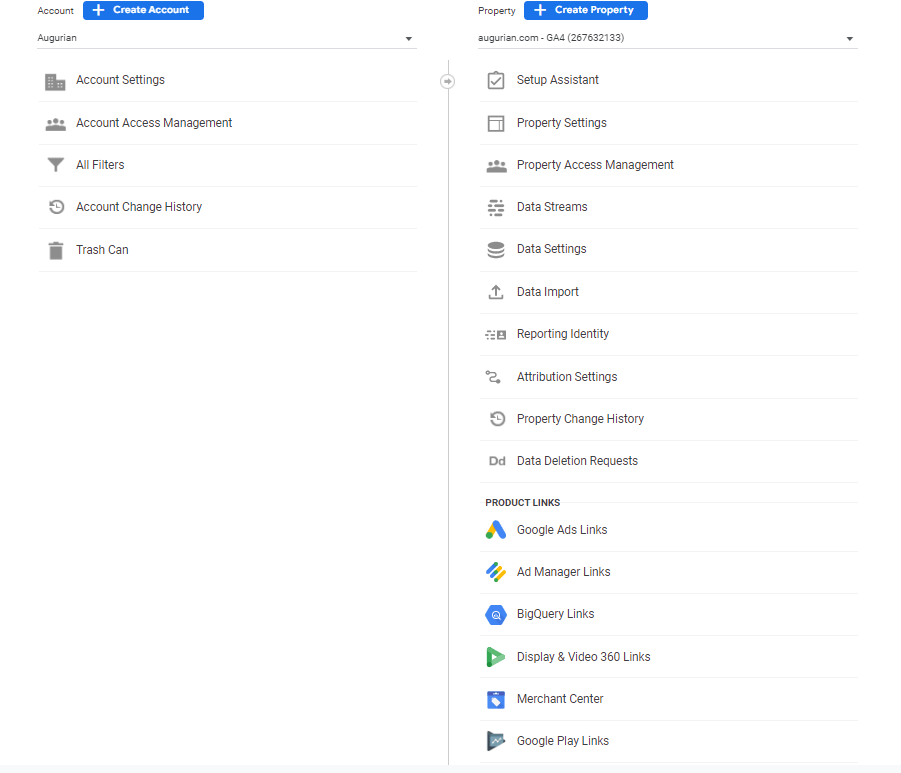Click the Setup Assistant checkmark icon

coord(496,80)
